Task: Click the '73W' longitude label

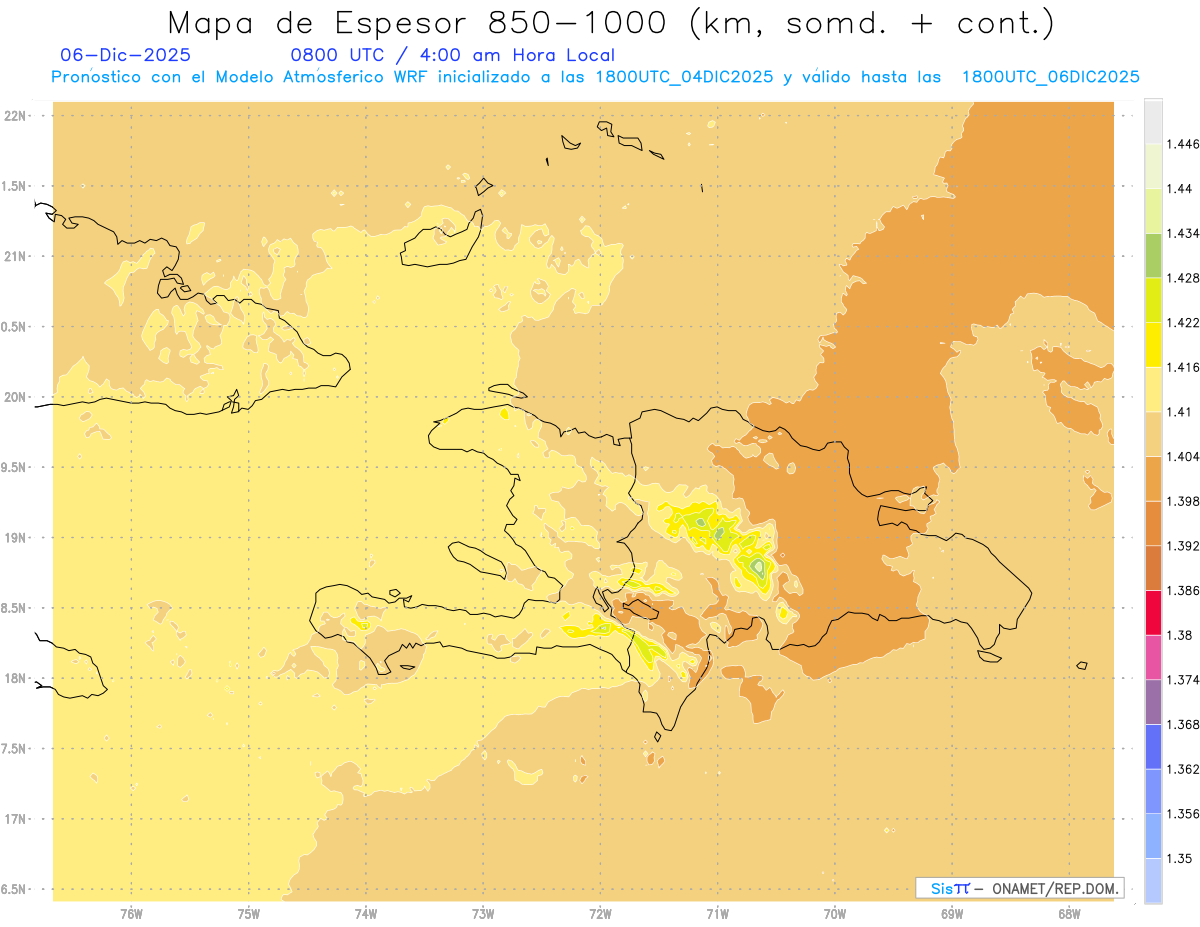Action: 483,913
